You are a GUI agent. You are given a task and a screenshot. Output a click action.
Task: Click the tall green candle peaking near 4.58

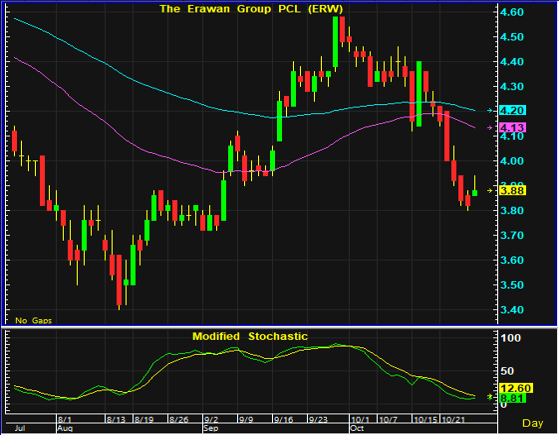(x=335, y=42)
